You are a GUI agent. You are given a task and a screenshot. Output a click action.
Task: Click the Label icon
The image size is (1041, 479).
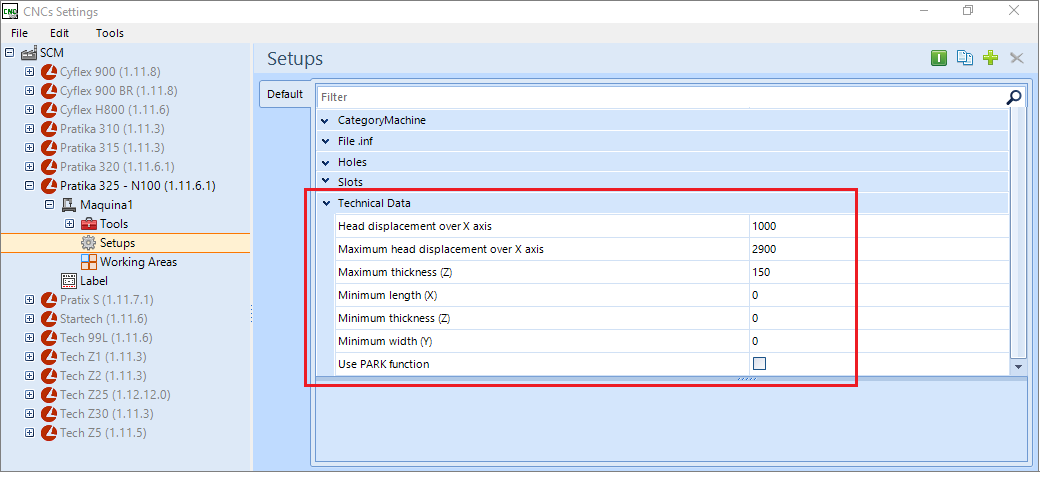69,281
